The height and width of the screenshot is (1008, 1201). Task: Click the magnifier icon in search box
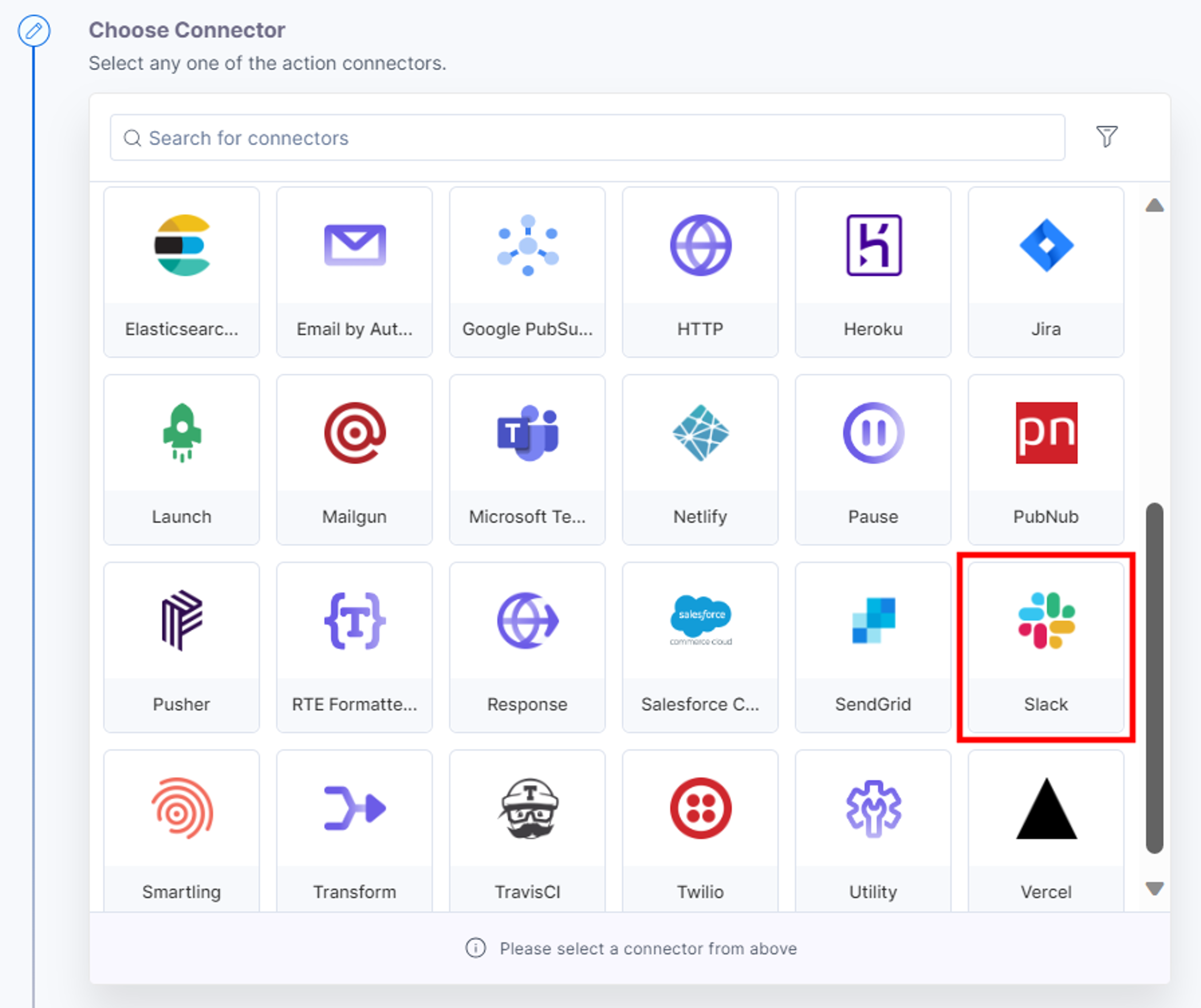point(132,138)
